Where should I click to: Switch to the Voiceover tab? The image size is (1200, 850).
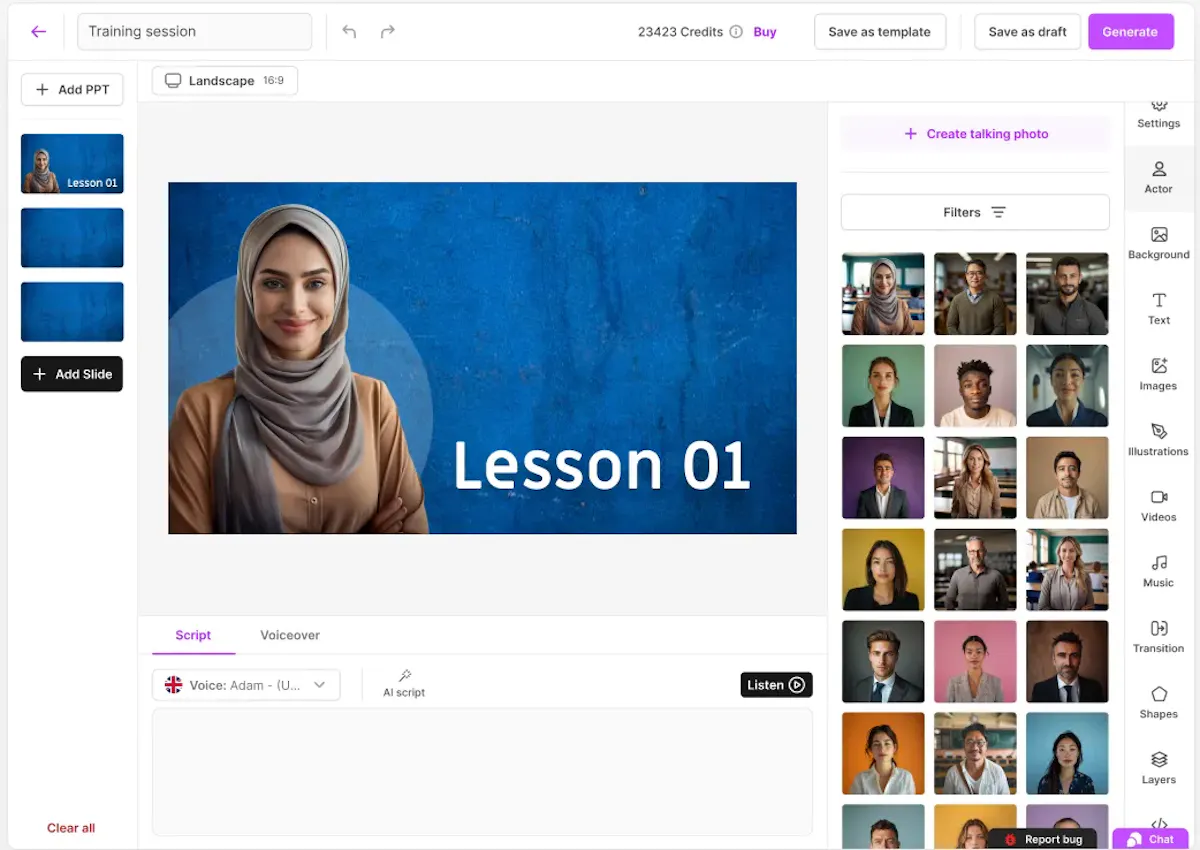pyautogui.click(x=290, y=635)
